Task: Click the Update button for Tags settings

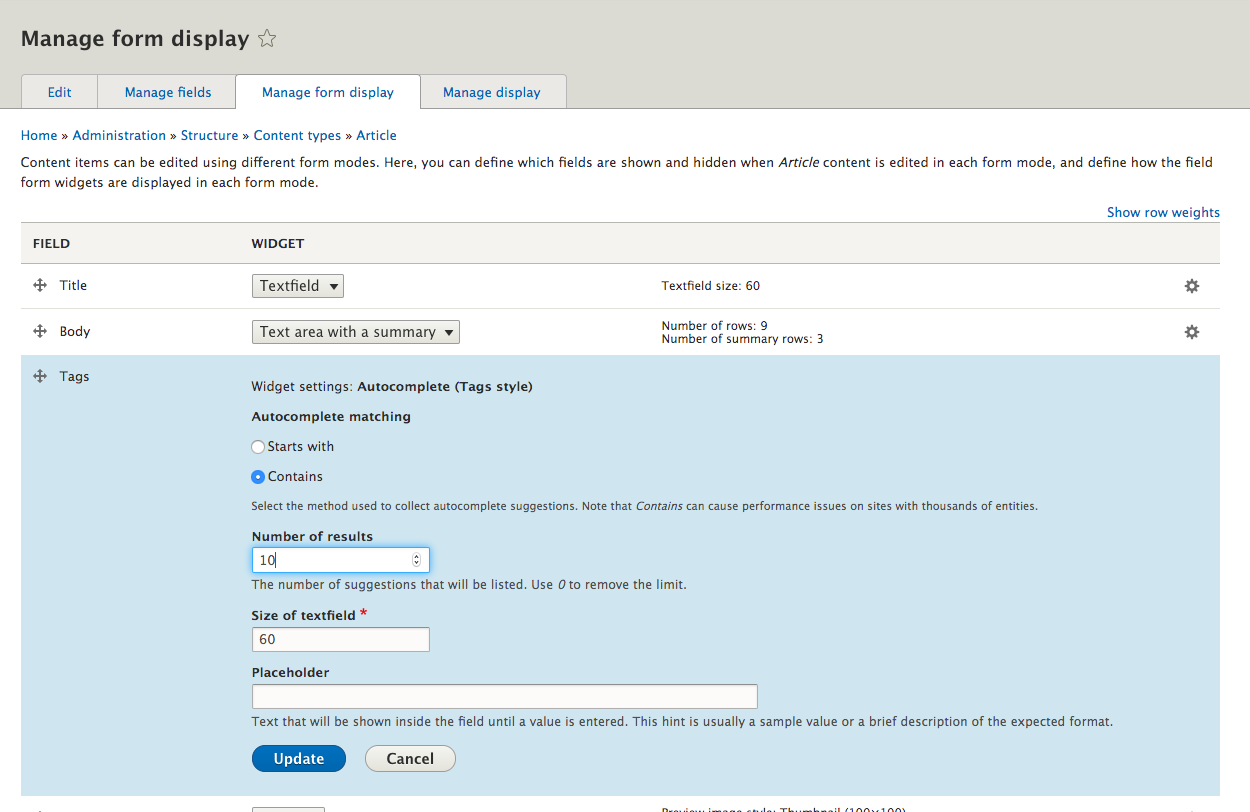Action: tap(298, 758)
